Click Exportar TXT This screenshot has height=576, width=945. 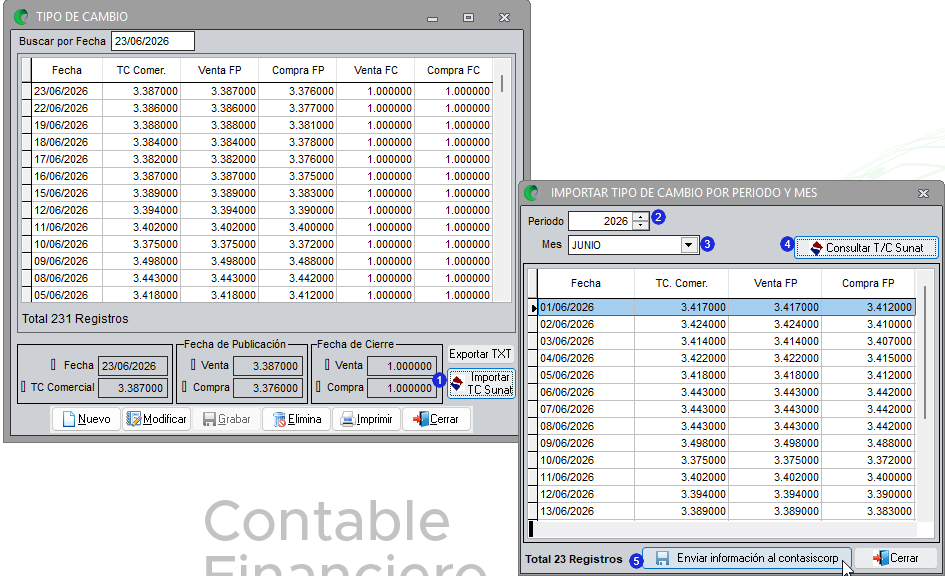(480, 354)
